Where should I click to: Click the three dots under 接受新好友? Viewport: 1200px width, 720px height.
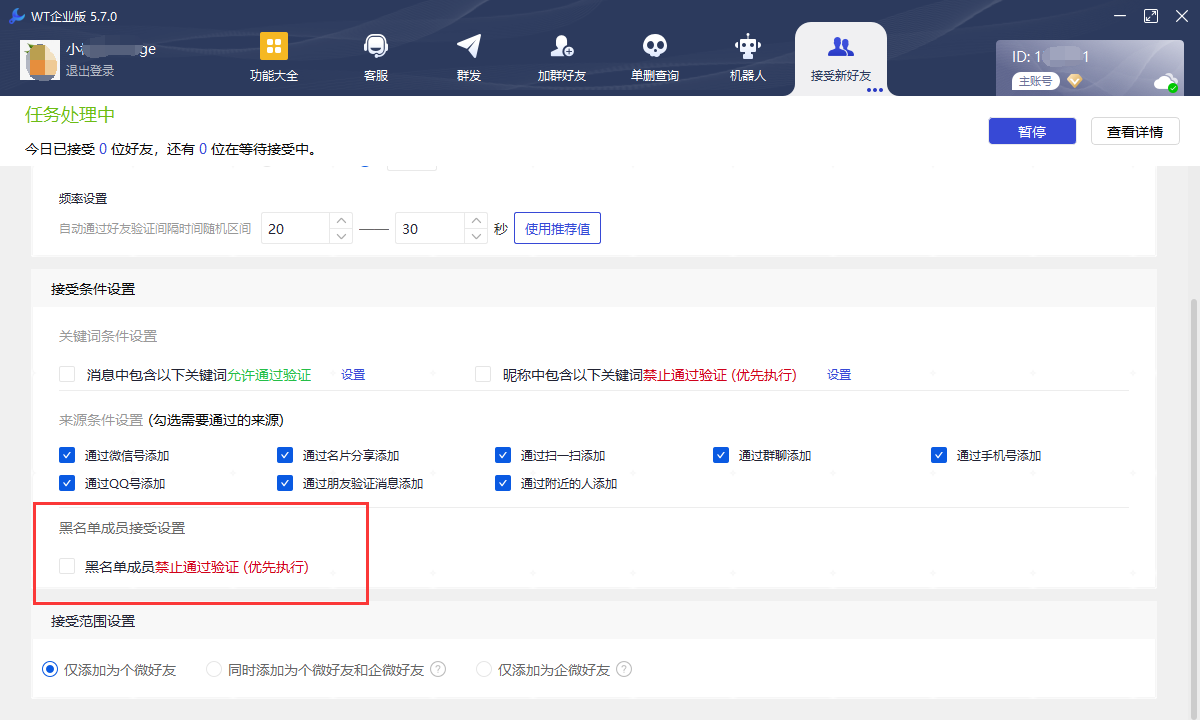875,90
